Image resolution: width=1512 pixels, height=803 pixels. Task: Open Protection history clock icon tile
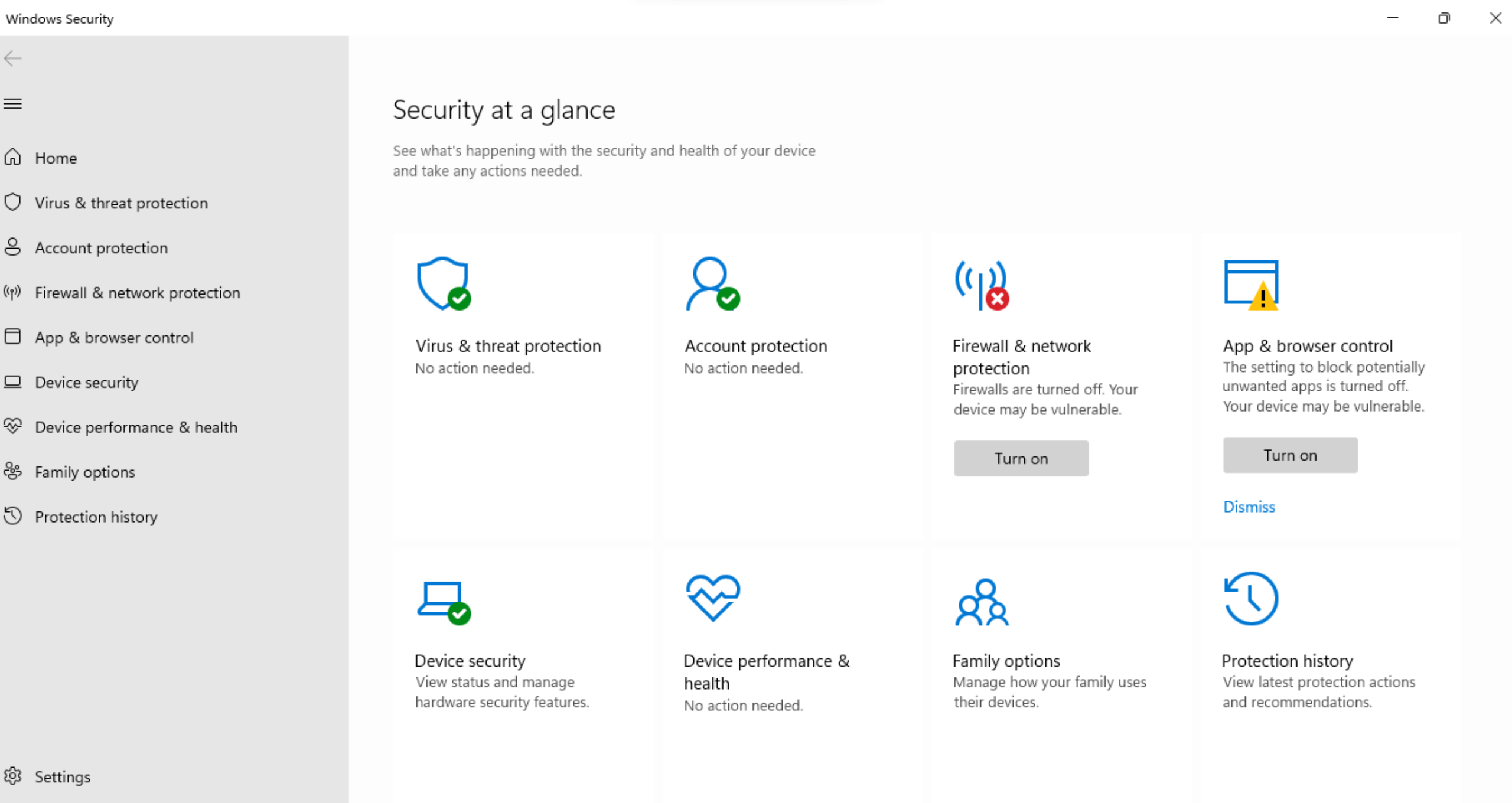(x=1250, y=599)
